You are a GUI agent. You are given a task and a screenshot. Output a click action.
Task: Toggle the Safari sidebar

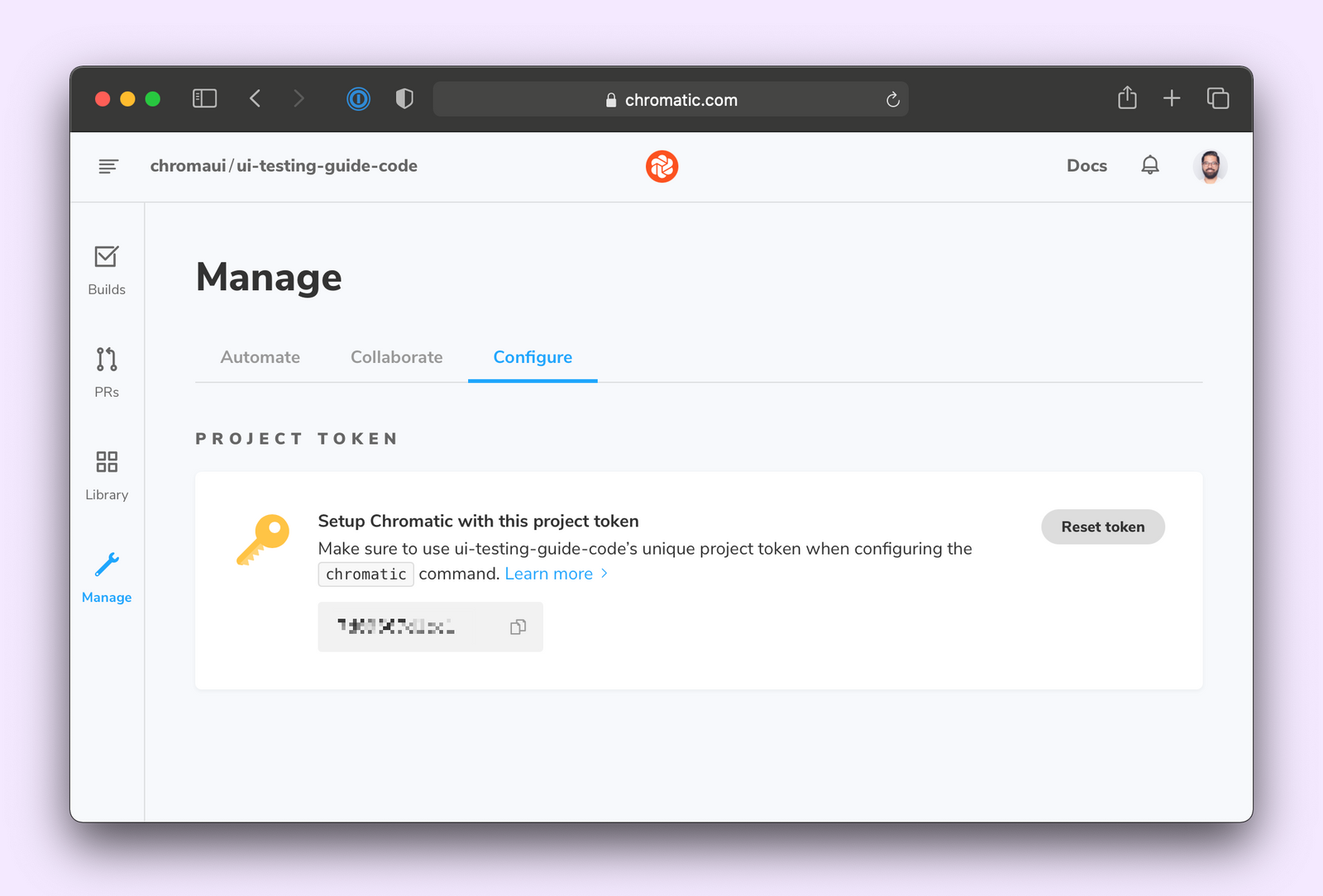pyautogui.click(x=204, y=98)
